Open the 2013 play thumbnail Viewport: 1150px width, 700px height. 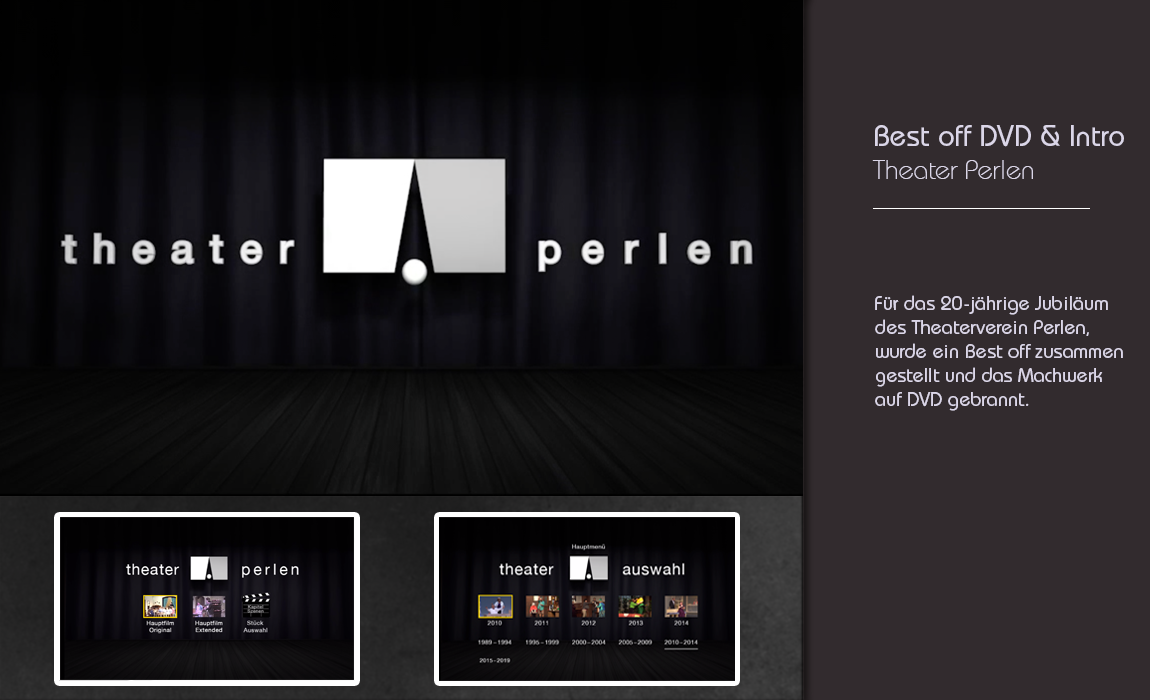pyautogui.click(x=635, y=606)
